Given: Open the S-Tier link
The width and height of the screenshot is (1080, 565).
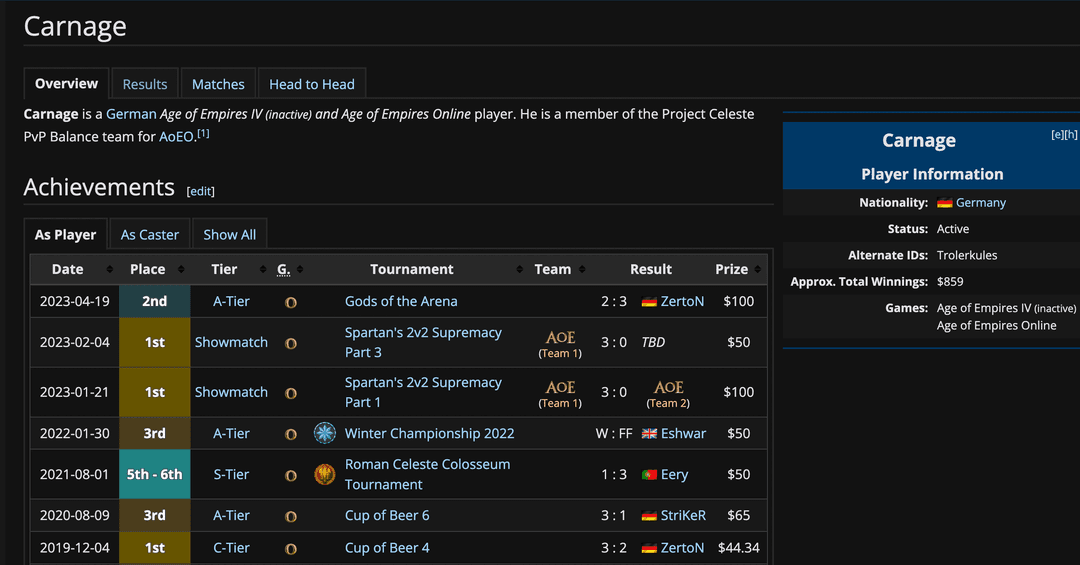Looking at the screenshot, I should click(x=231, y=475).
